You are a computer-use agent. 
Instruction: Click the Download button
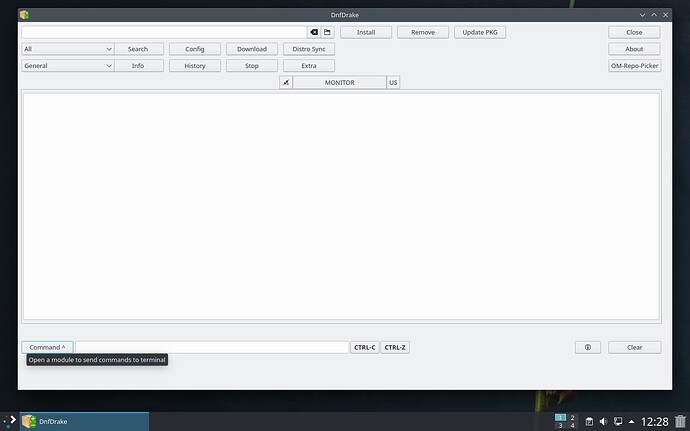(x=252, y=49)
